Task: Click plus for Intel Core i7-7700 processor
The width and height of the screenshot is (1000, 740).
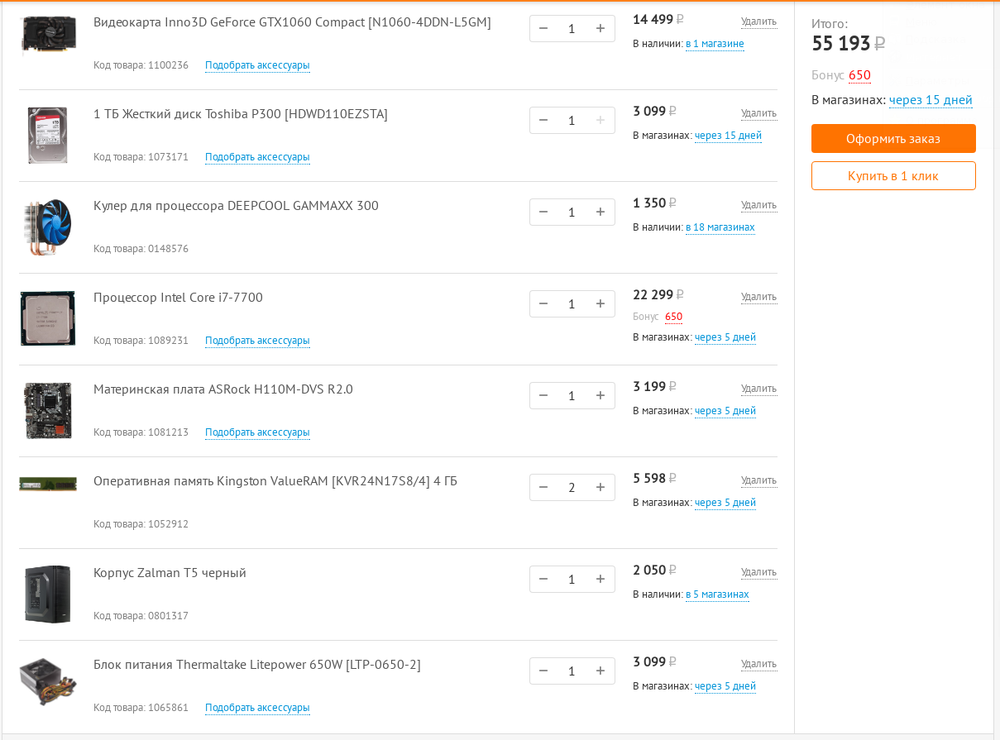Action: 600,304
